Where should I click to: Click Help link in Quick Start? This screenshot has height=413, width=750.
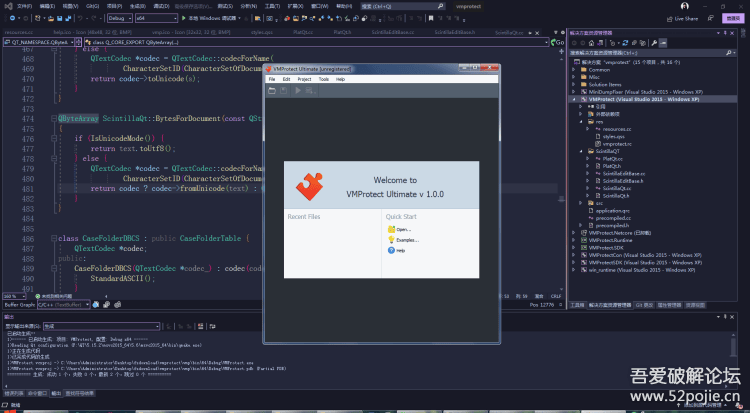pos(397,251)
